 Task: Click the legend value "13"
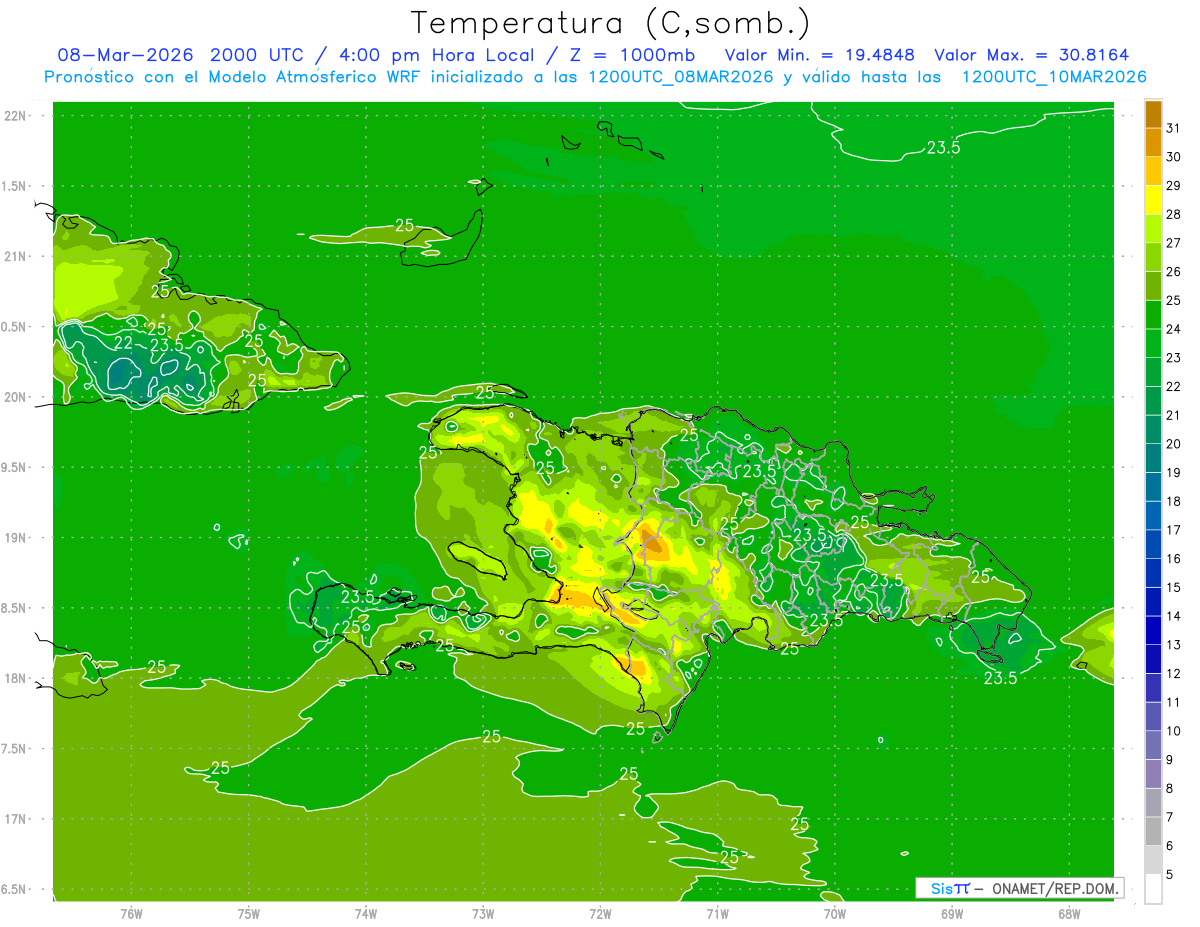pos(1173,644)
